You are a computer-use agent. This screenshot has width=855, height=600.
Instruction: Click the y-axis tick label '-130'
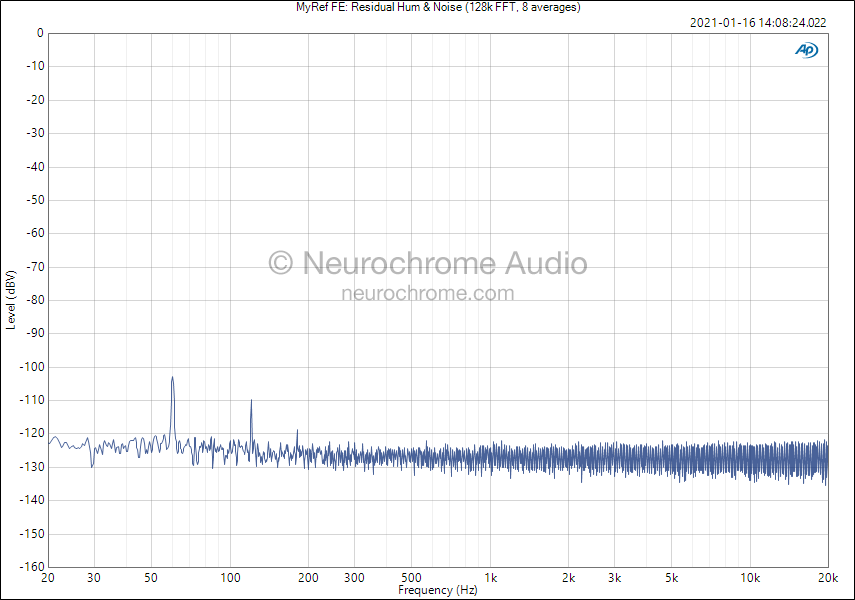point(32,467)
